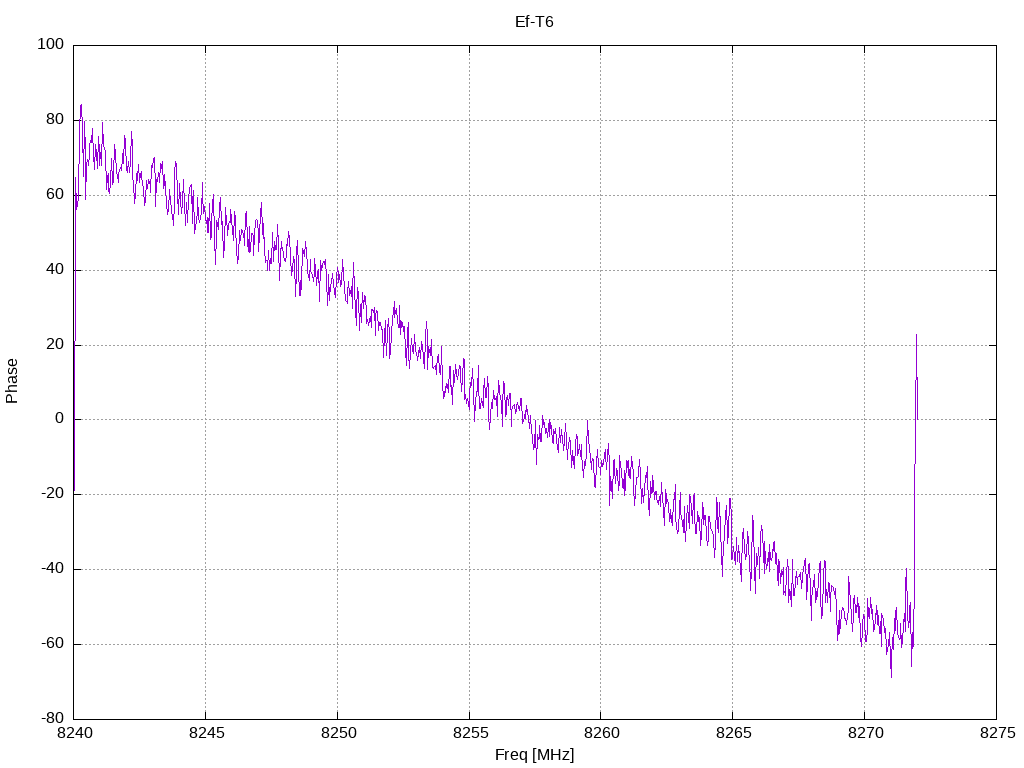Click the y-axis tick label 80
The height and width of the screenshot is (768, 1024).
[55, 120]
